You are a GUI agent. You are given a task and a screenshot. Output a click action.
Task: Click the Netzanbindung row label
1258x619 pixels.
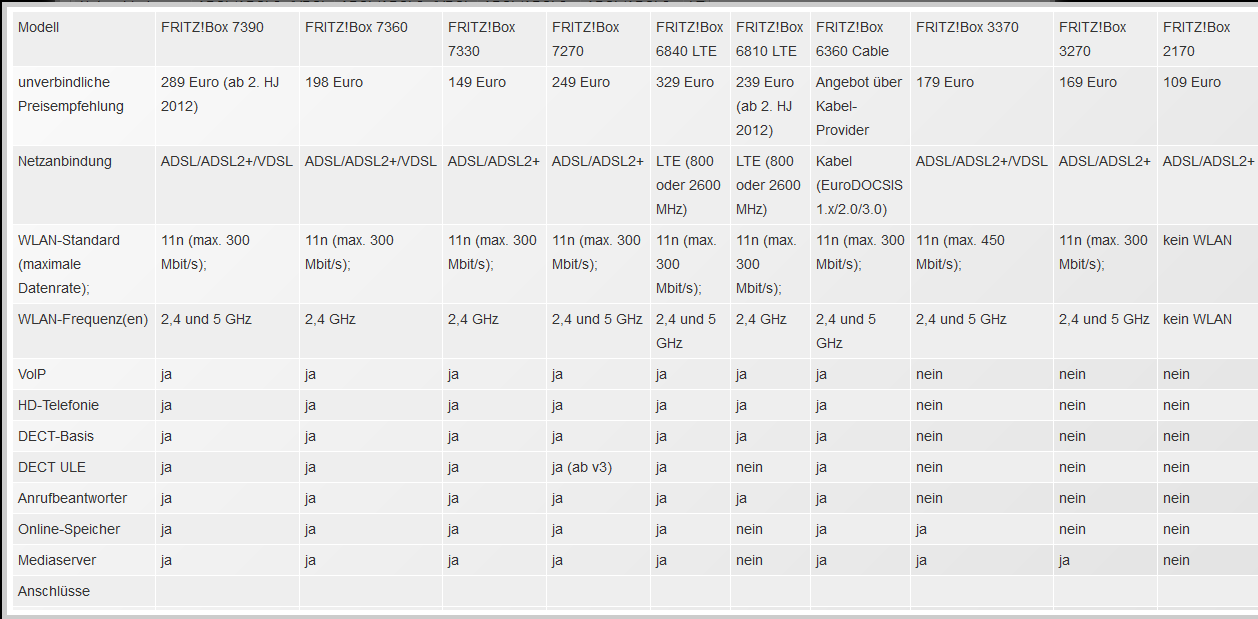coord(65,162)
